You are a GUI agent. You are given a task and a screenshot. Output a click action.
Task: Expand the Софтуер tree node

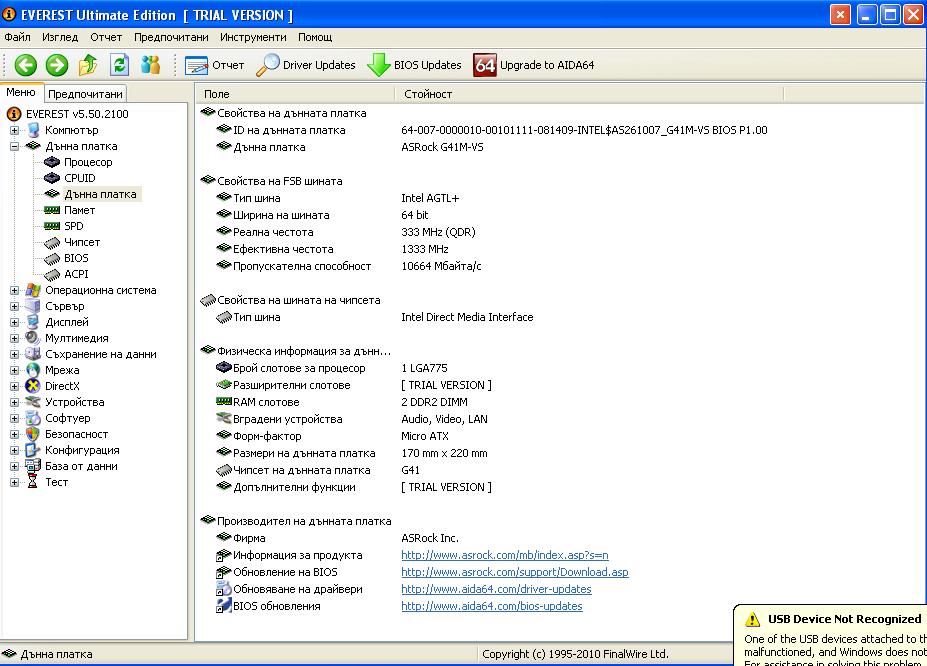pyautogui.click(x=14, y=418)
